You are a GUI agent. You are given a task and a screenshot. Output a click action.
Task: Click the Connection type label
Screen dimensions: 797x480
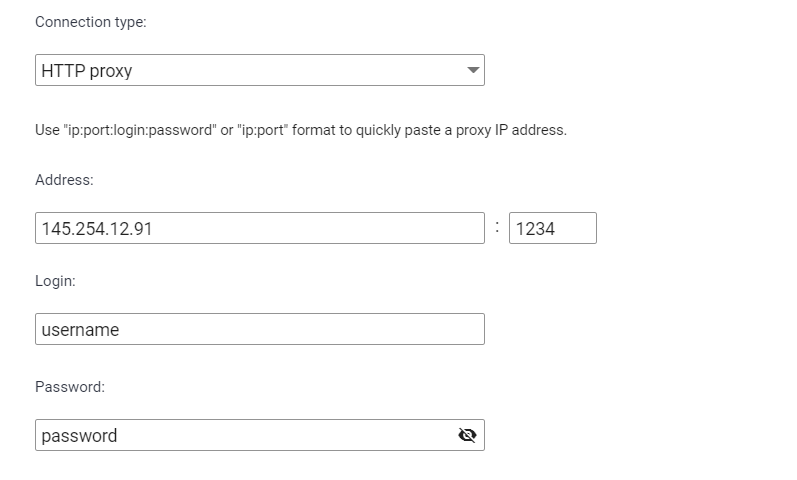coord(90,22)
